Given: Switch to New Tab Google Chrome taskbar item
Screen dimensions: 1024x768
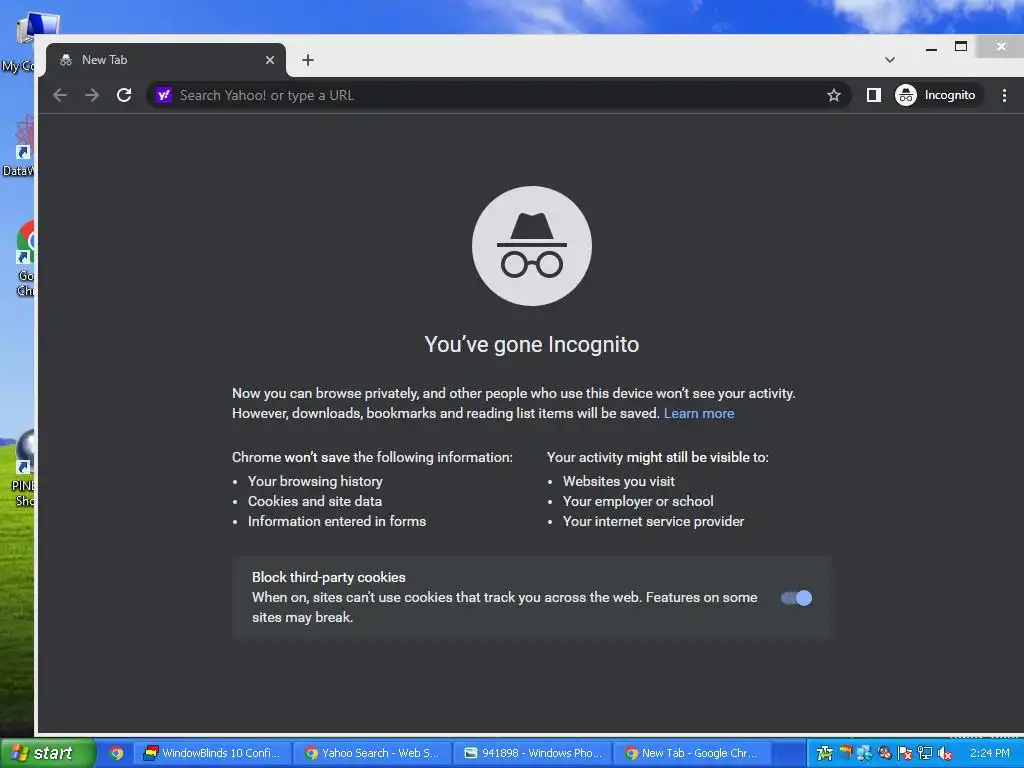Looking at the screenshot, I should pyautogui.click(x=692, y=753).
